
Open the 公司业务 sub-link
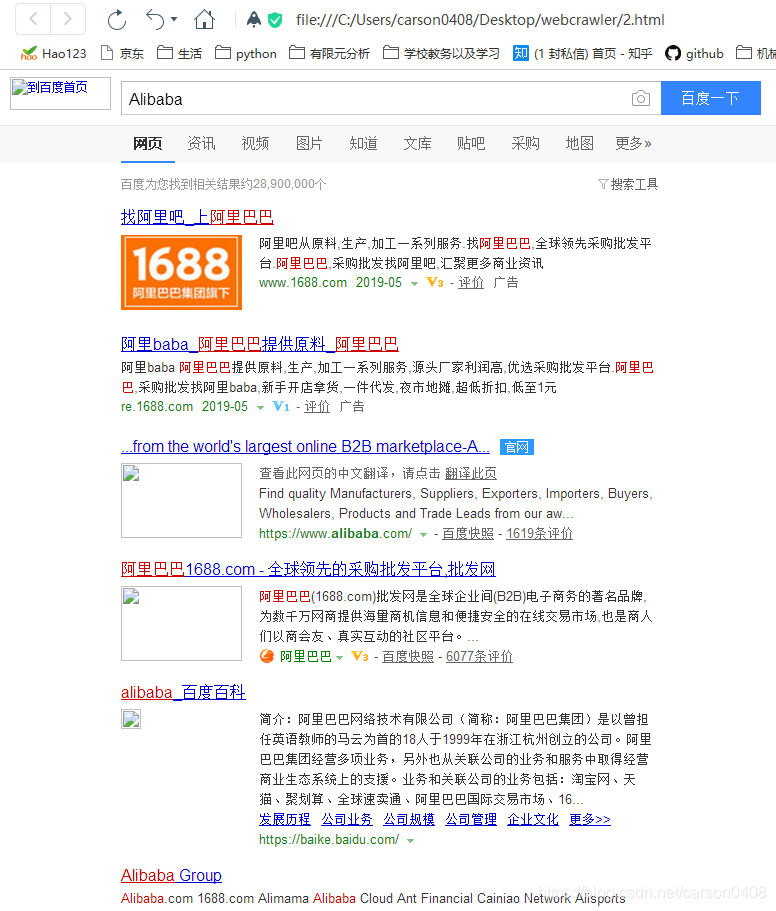click(x=347, y=819)
